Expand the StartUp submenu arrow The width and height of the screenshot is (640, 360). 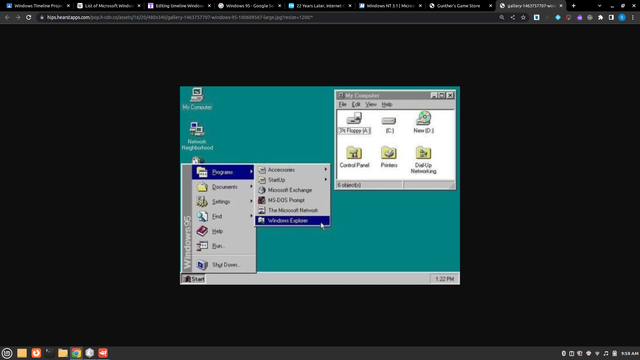point(326,180)
